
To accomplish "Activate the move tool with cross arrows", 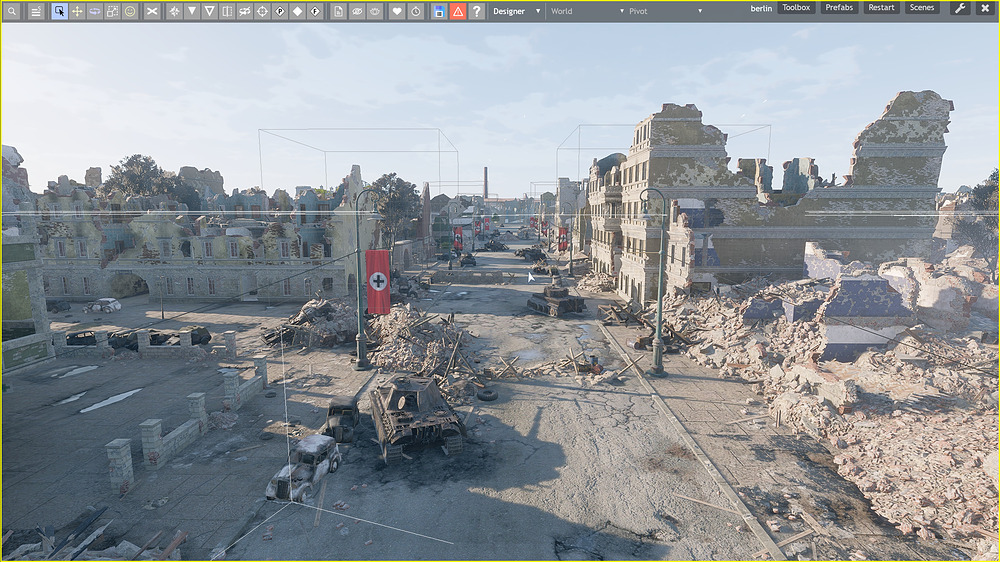I will [x=77, y=11].
